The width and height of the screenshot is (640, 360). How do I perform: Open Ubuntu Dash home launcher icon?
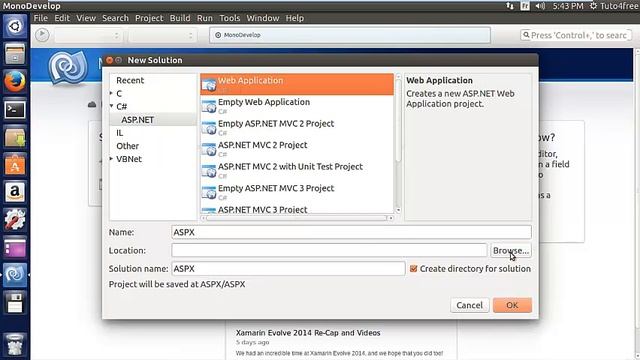coord(15,26)
